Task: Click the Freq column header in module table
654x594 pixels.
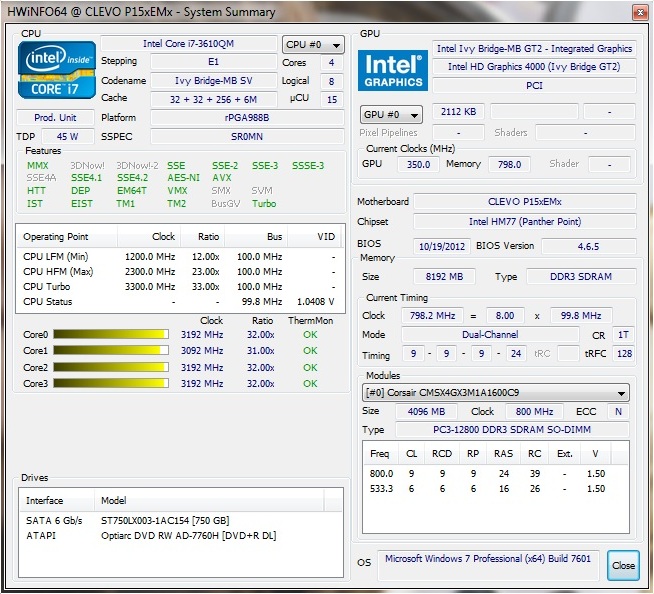Action: pyautogui.click(x=381, y=453)
